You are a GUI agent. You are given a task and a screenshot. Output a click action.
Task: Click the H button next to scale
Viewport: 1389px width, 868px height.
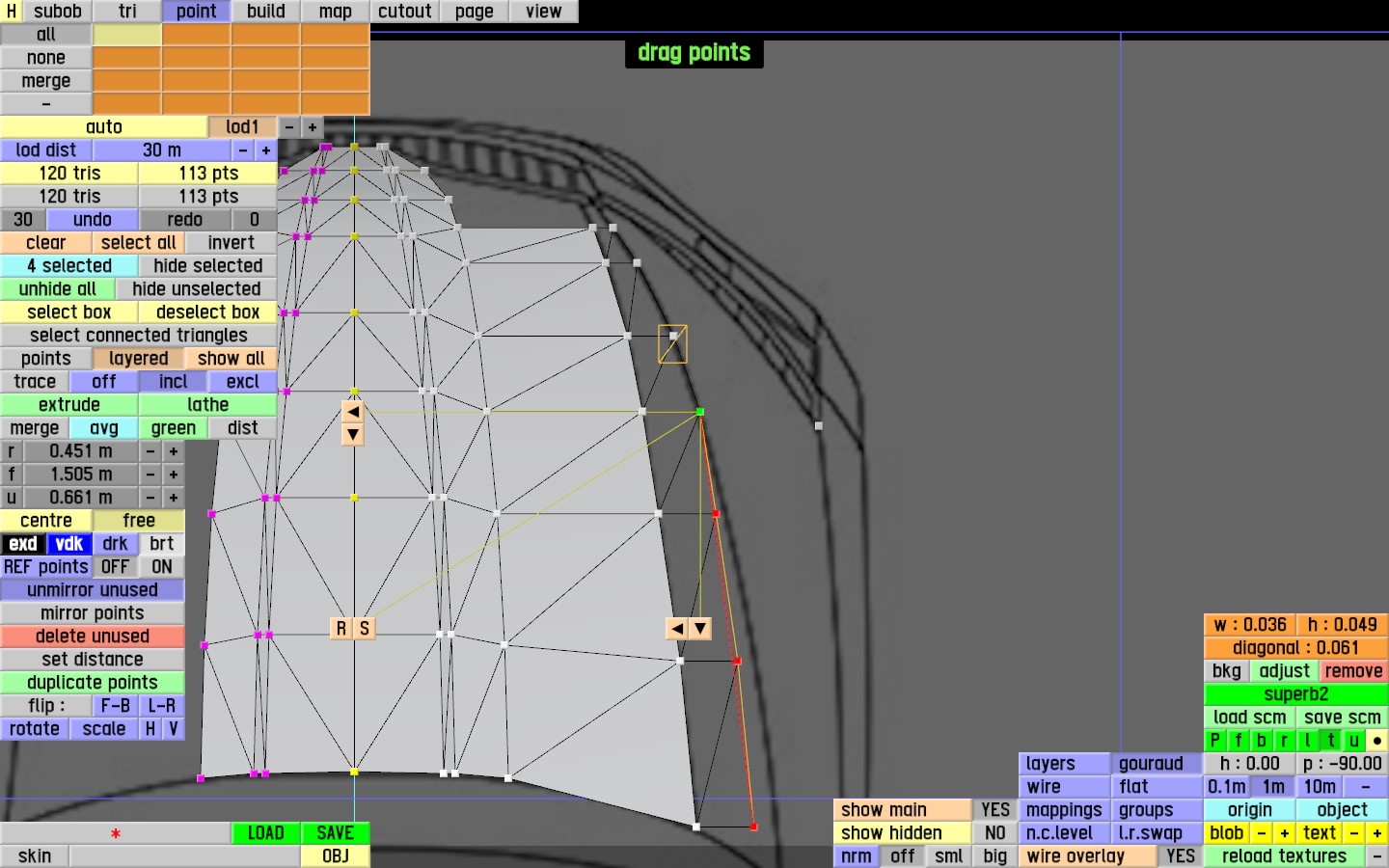point(150,729)
